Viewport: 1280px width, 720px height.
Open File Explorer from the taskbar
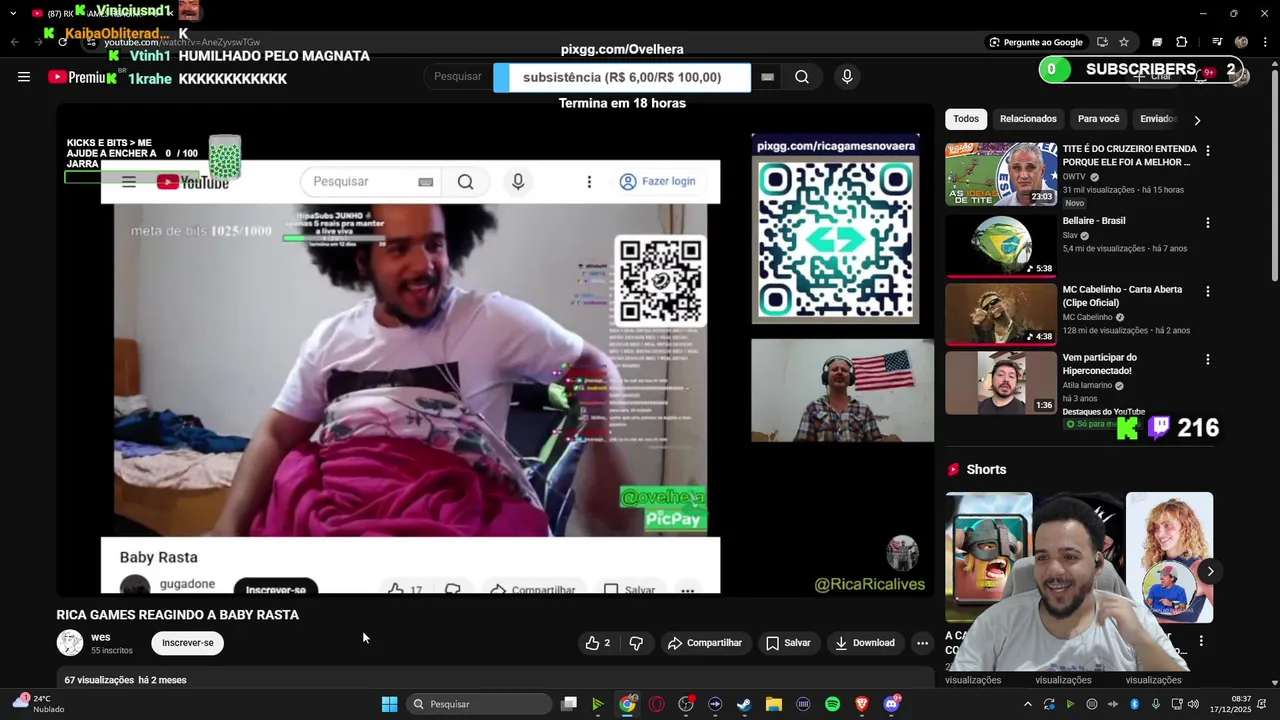(773, 704)
